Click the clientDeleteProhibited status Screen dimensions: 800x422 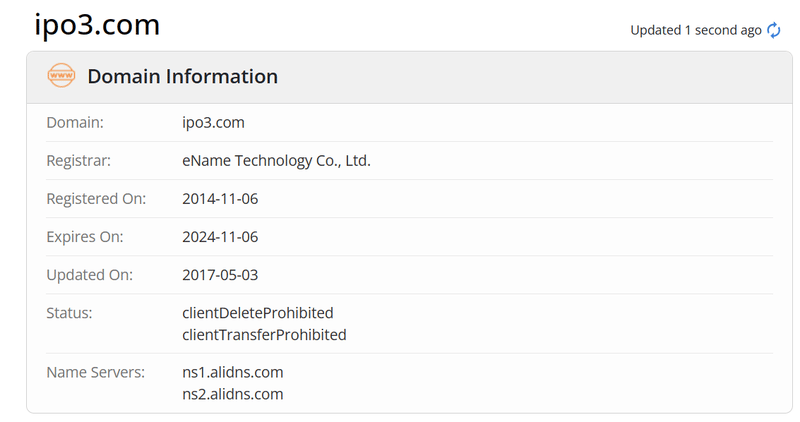[x=258, y=313]
